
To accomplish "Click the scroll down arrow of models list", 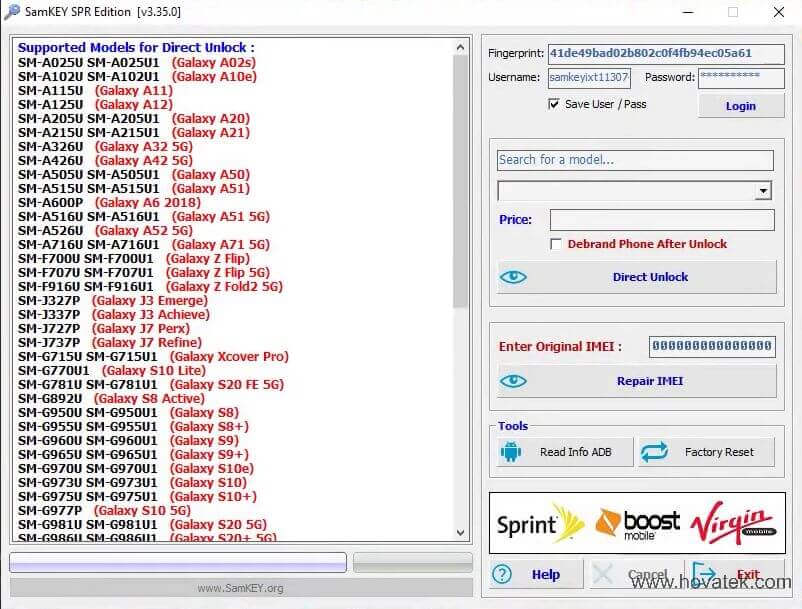I will coord(460,533).
